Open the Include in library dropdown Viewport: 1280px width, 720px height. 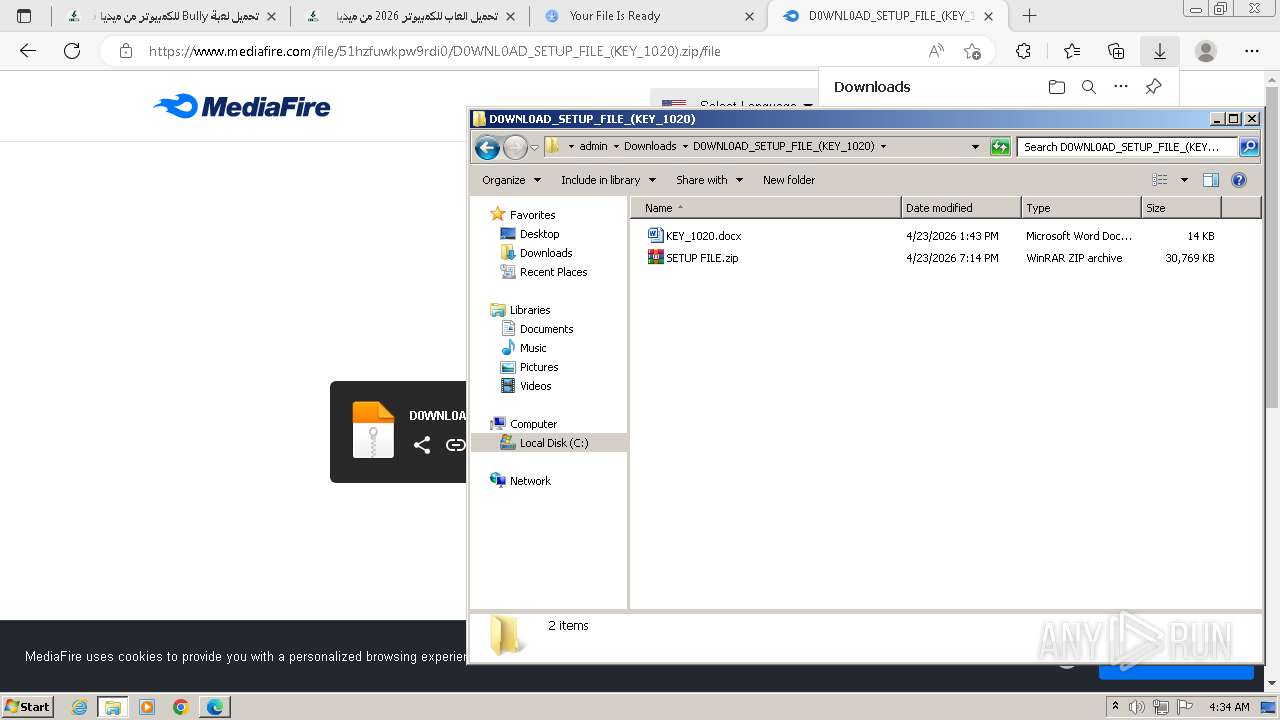[x=608, y=180]
